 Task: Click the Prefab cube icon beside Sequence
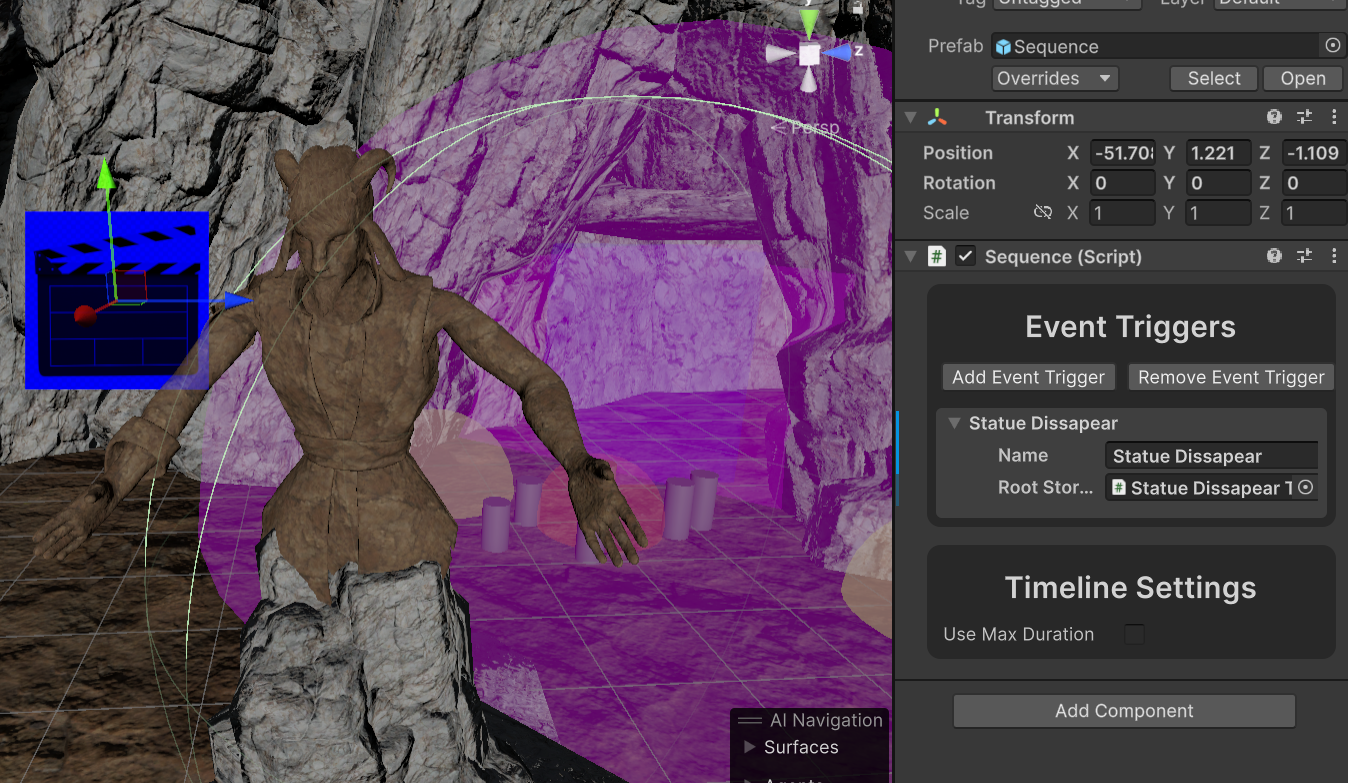(x=1003, y=46)
